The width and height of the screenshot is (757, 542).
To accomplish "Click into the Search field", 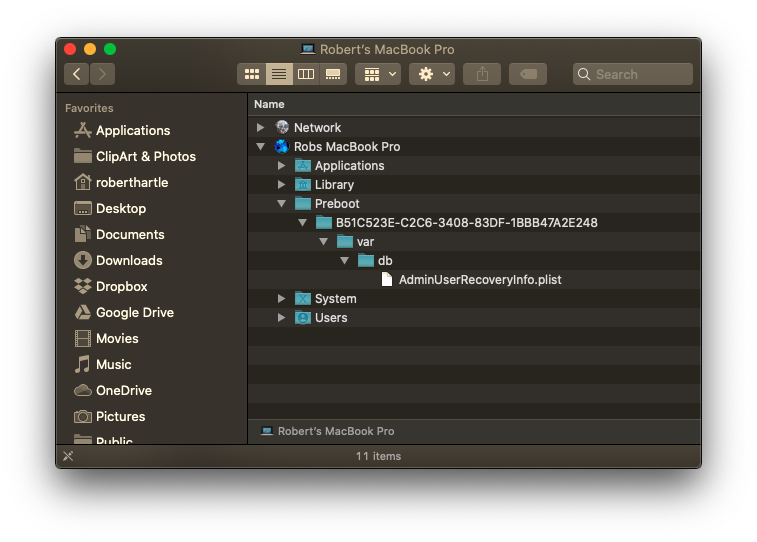I will (632, 74).
